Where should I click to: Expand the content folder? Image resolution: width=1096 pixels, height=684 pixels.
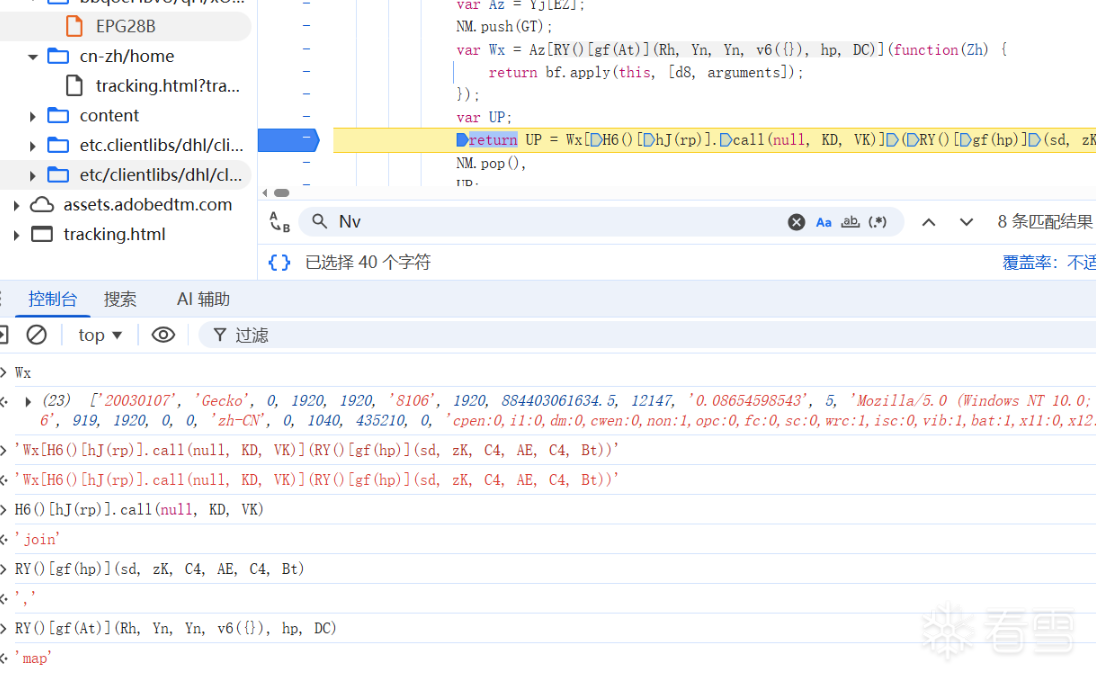tap(32, 116)
